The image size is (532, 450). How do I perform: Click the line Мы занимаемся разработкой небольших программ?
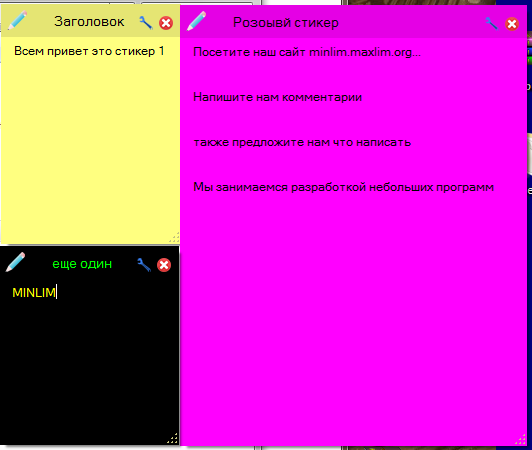tap(343, 187)
